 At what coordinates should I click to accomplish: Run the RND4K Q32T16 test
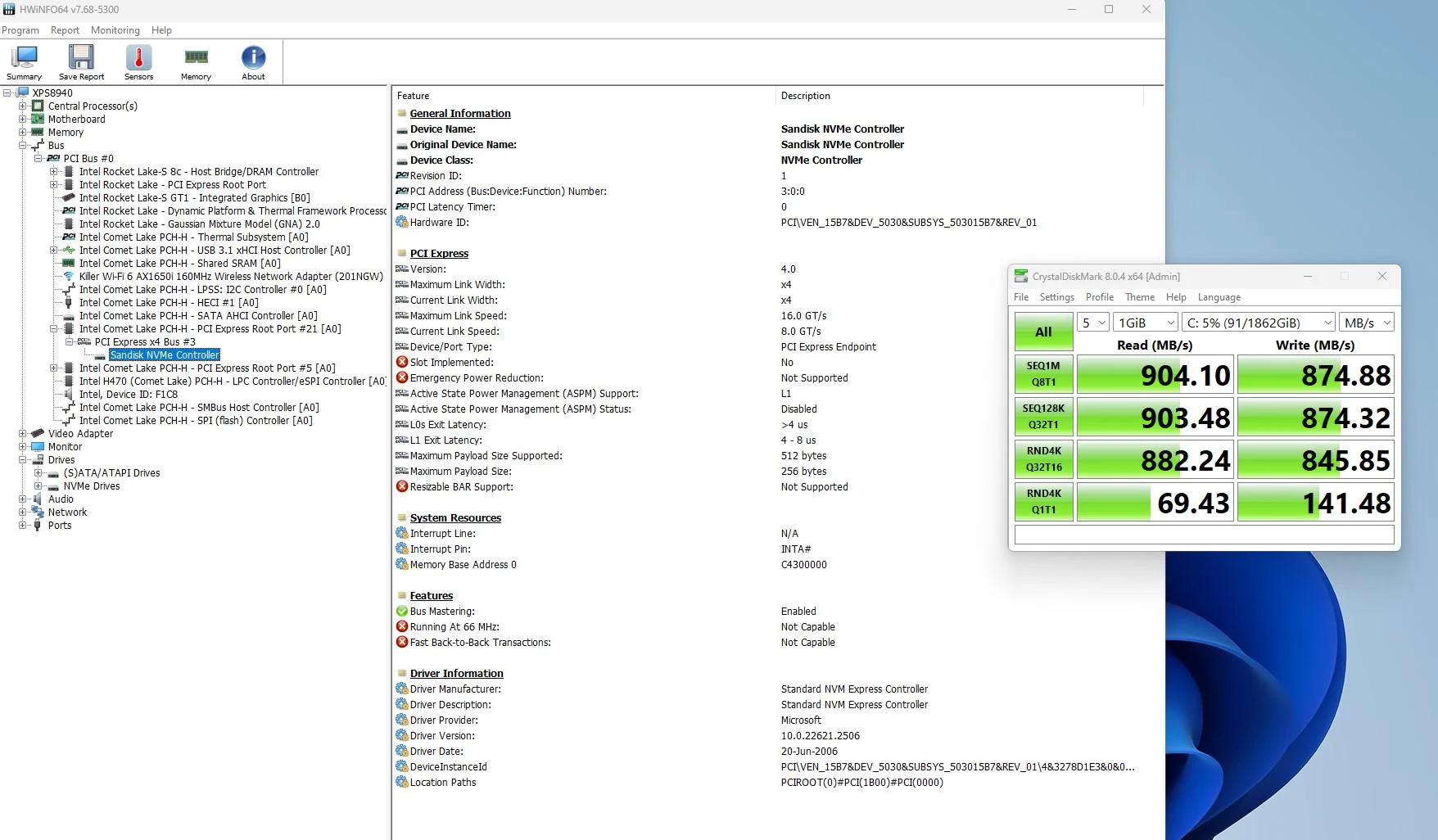coord(1043,459)
